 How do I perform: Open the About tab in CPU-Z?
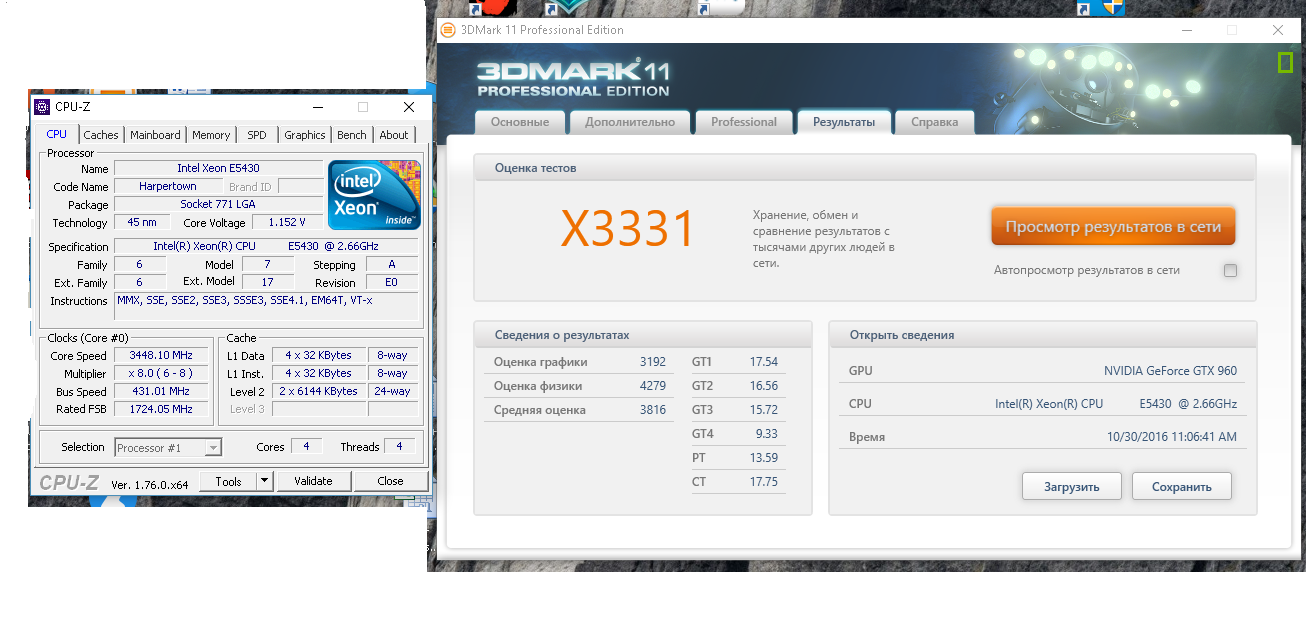[x=394, y=135]
